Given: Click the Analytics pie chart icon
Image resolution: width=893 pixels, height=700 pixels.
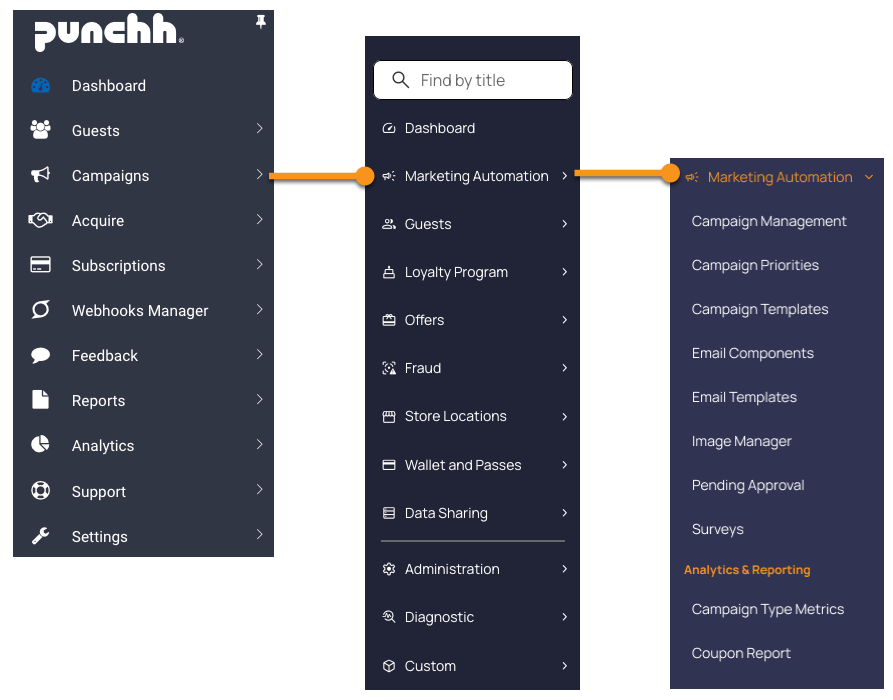Looking at the screenshot, I should 40,444.
